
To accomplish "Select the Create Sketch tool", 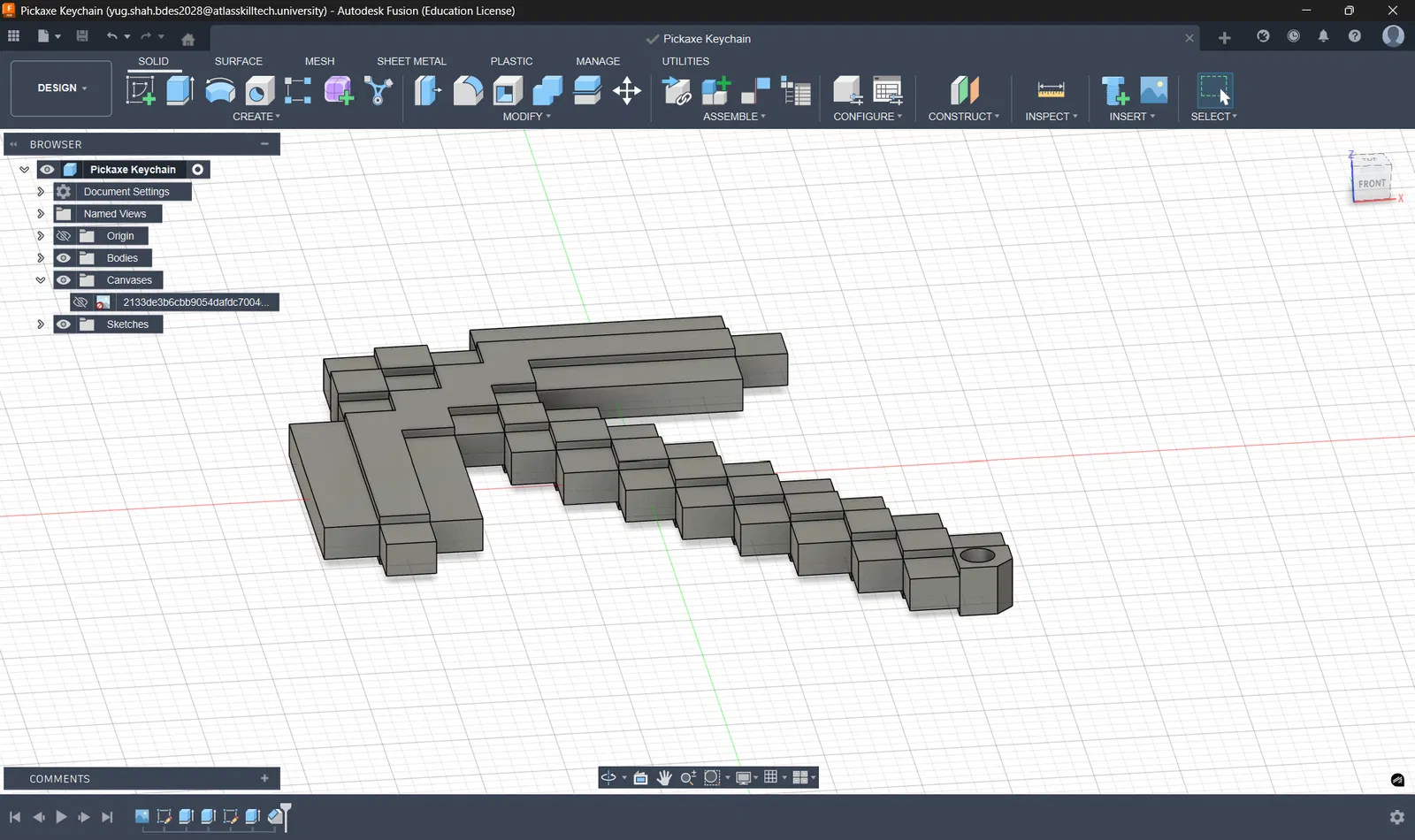I will [141, 90].
